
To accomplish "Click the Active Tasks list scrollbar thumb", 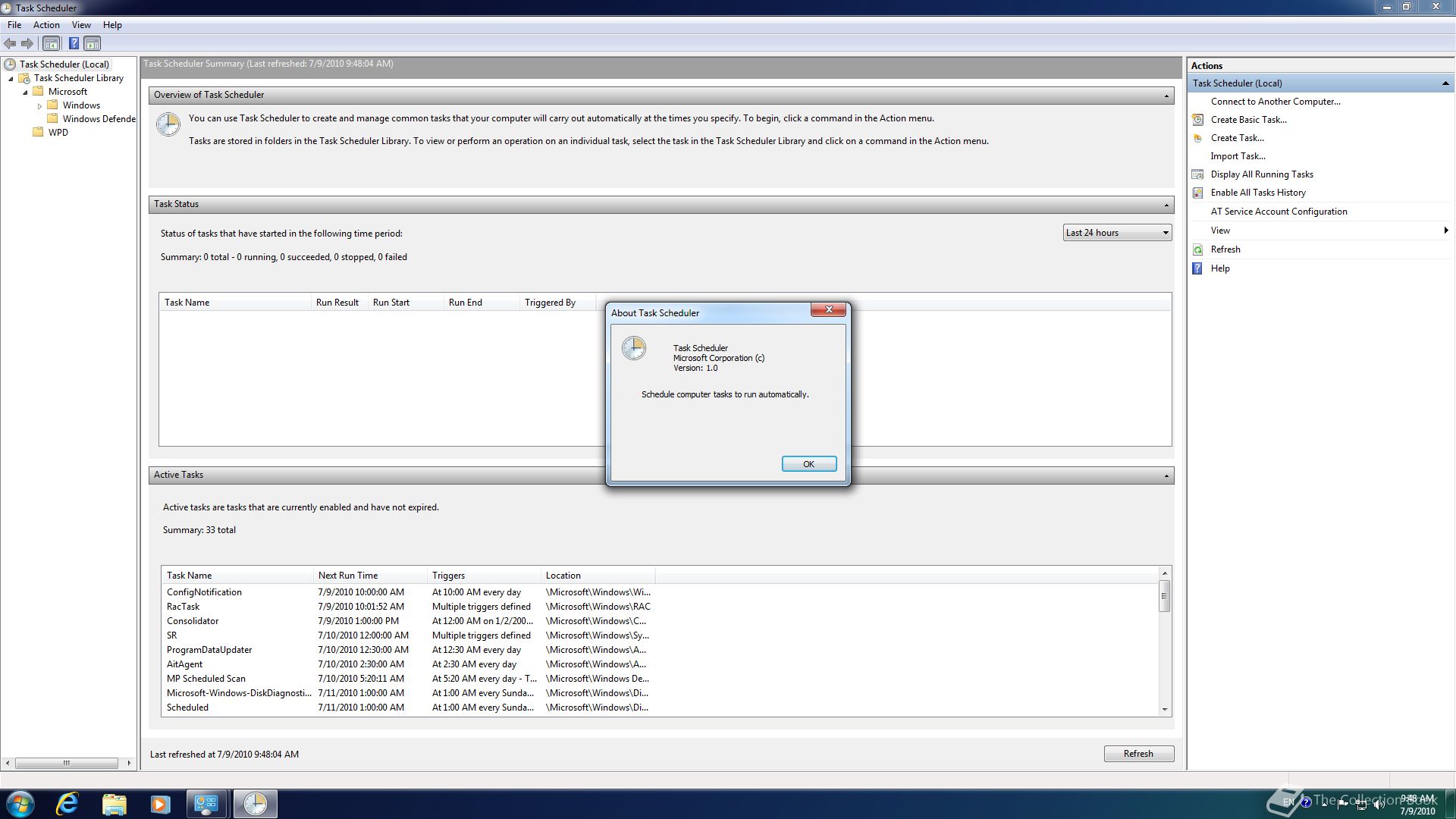I will click(x=1164, y=596).
